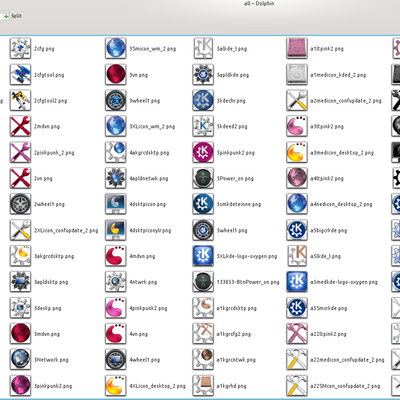Click the file name 5wheel1.png
This screenshot has height=400, width=400.
(x=232, y=231)
